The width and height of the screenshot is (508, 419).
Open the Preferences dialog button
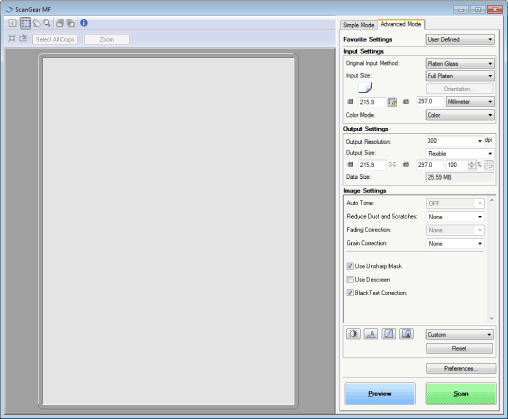click(x=461, y=368)
